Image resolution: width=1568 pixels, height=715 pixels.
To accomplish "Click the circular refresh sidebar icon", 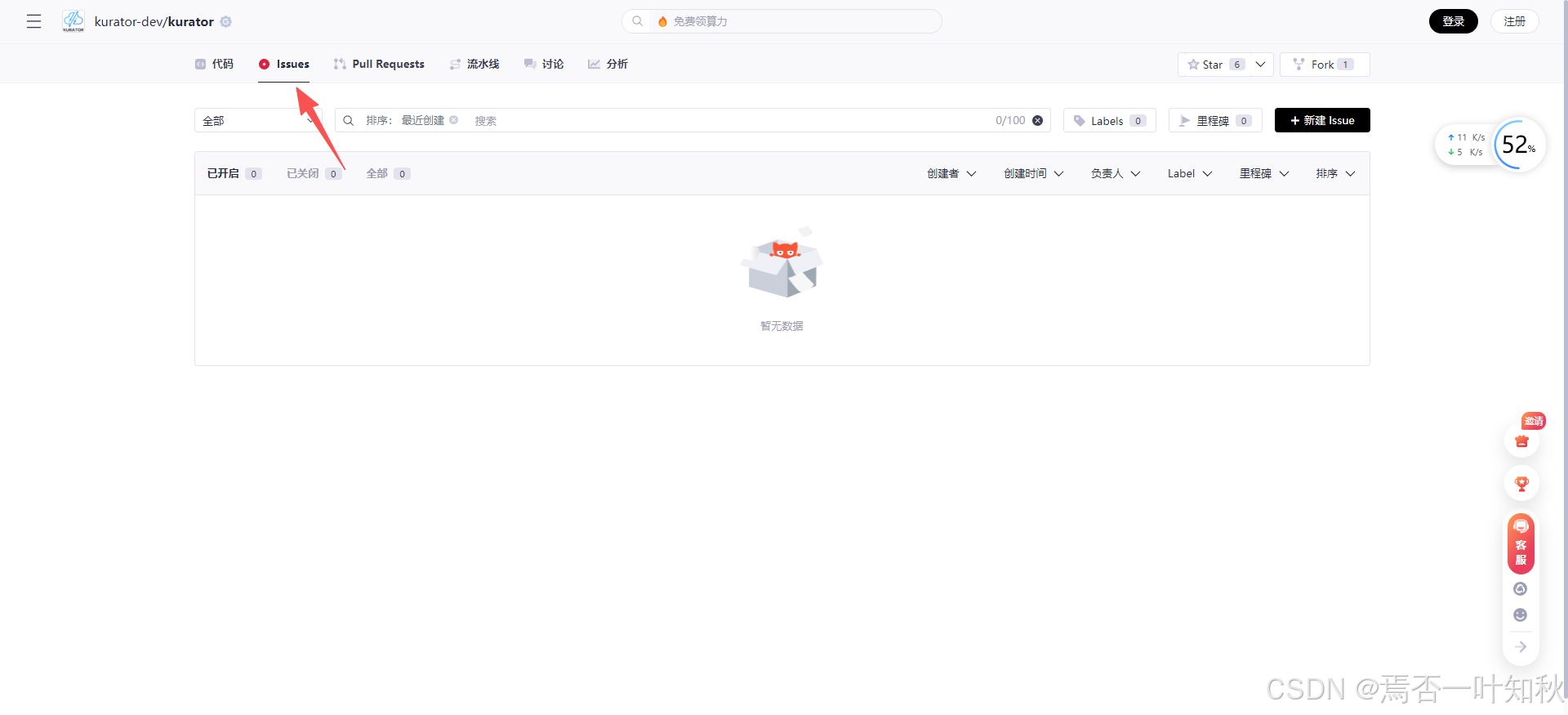I will pos(1521,588).
